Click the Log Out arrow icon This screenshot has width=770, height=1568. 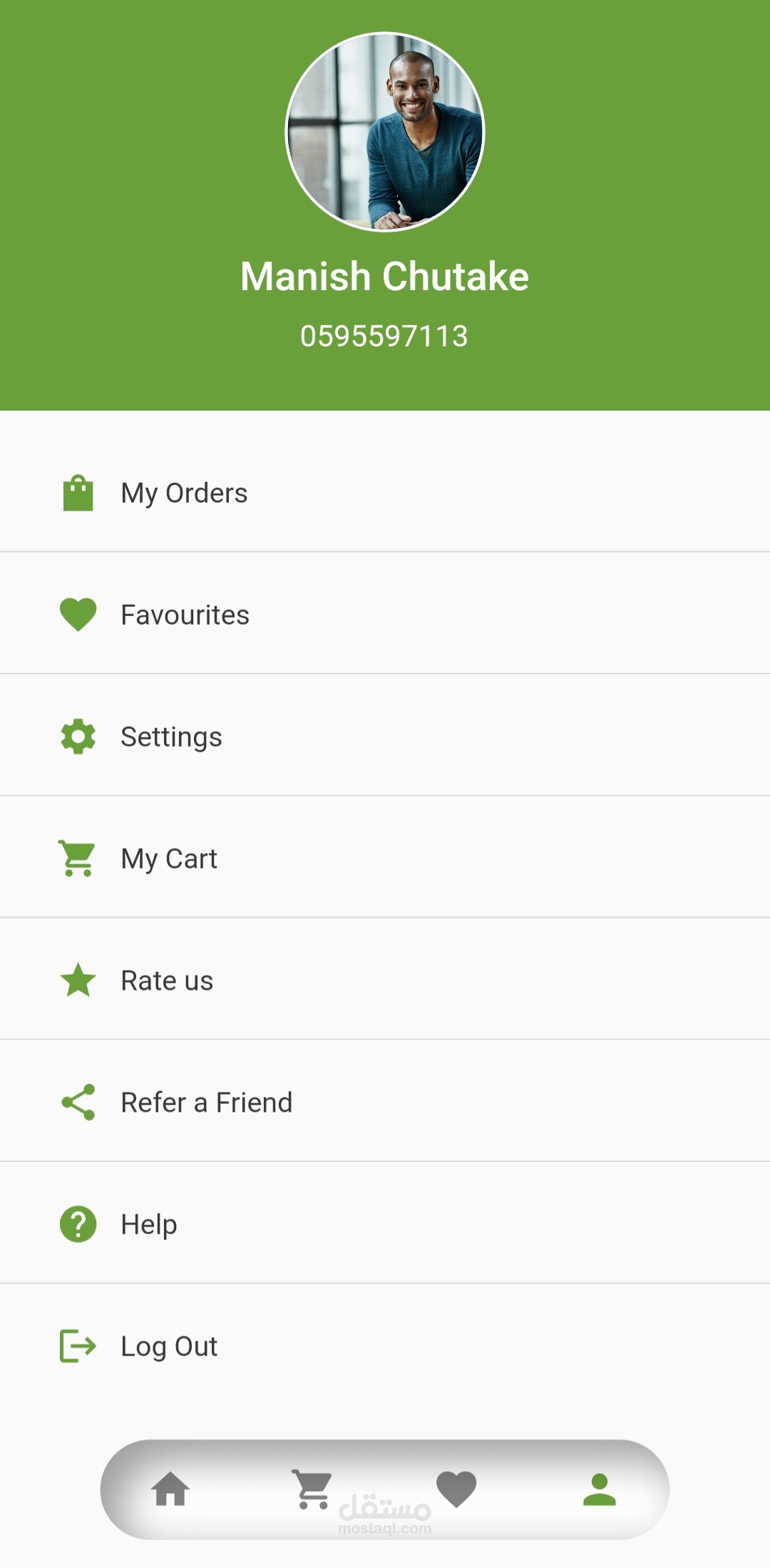(x=78, y=1346)
